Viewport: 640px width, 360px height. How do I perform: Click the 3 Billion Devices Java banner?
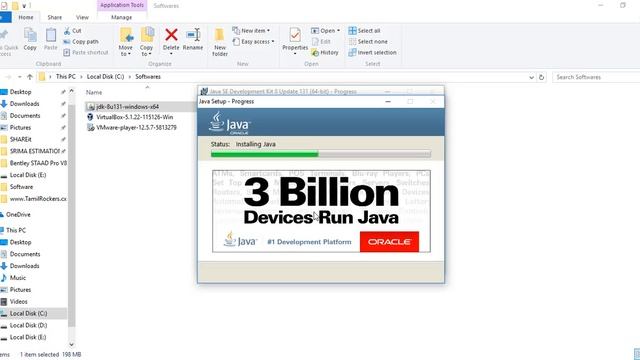tap(321, 211)
